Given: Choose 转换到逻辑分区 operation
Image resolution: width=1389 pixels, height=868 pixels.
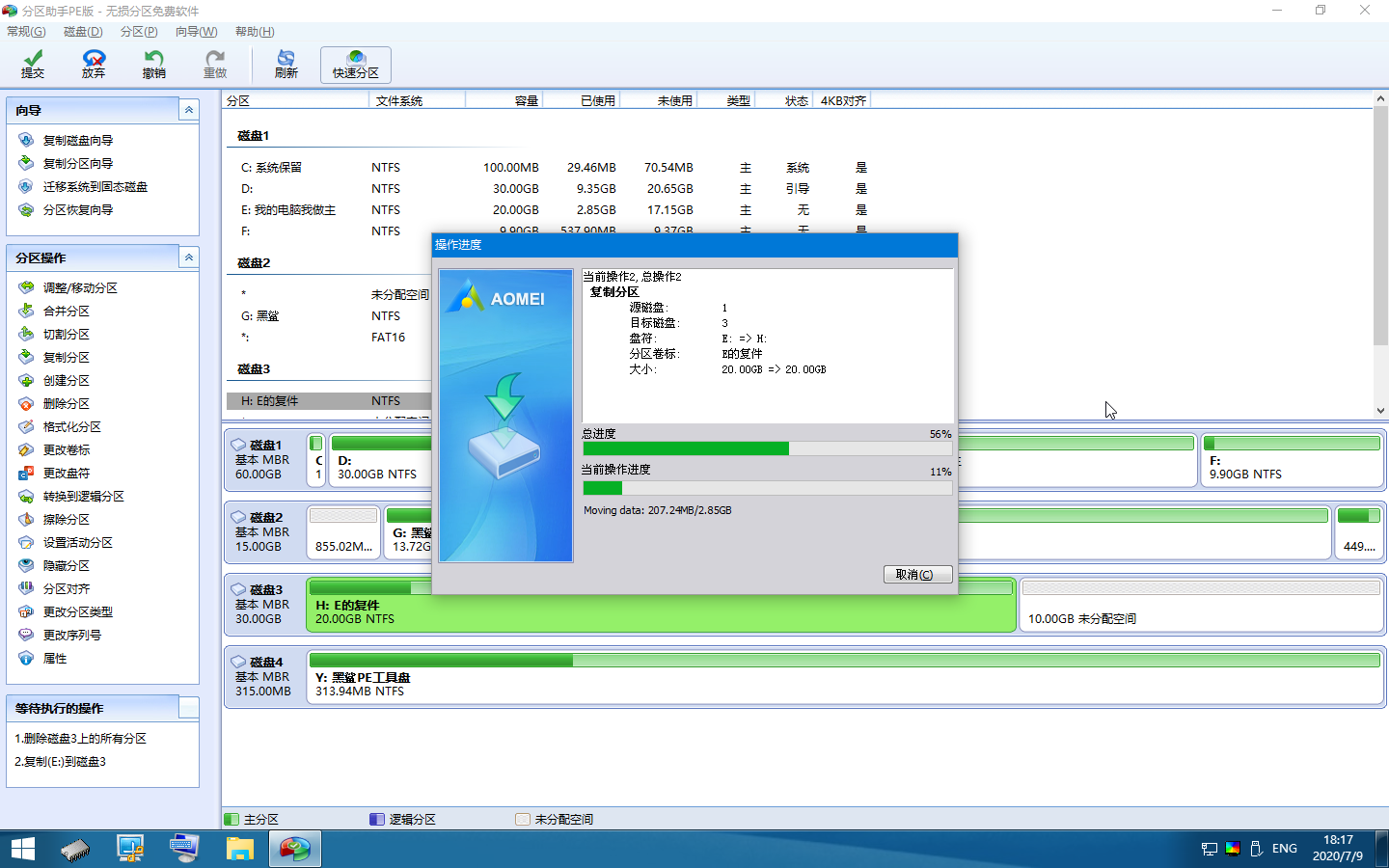Looking at the screenshot, I should click(83, 496).
